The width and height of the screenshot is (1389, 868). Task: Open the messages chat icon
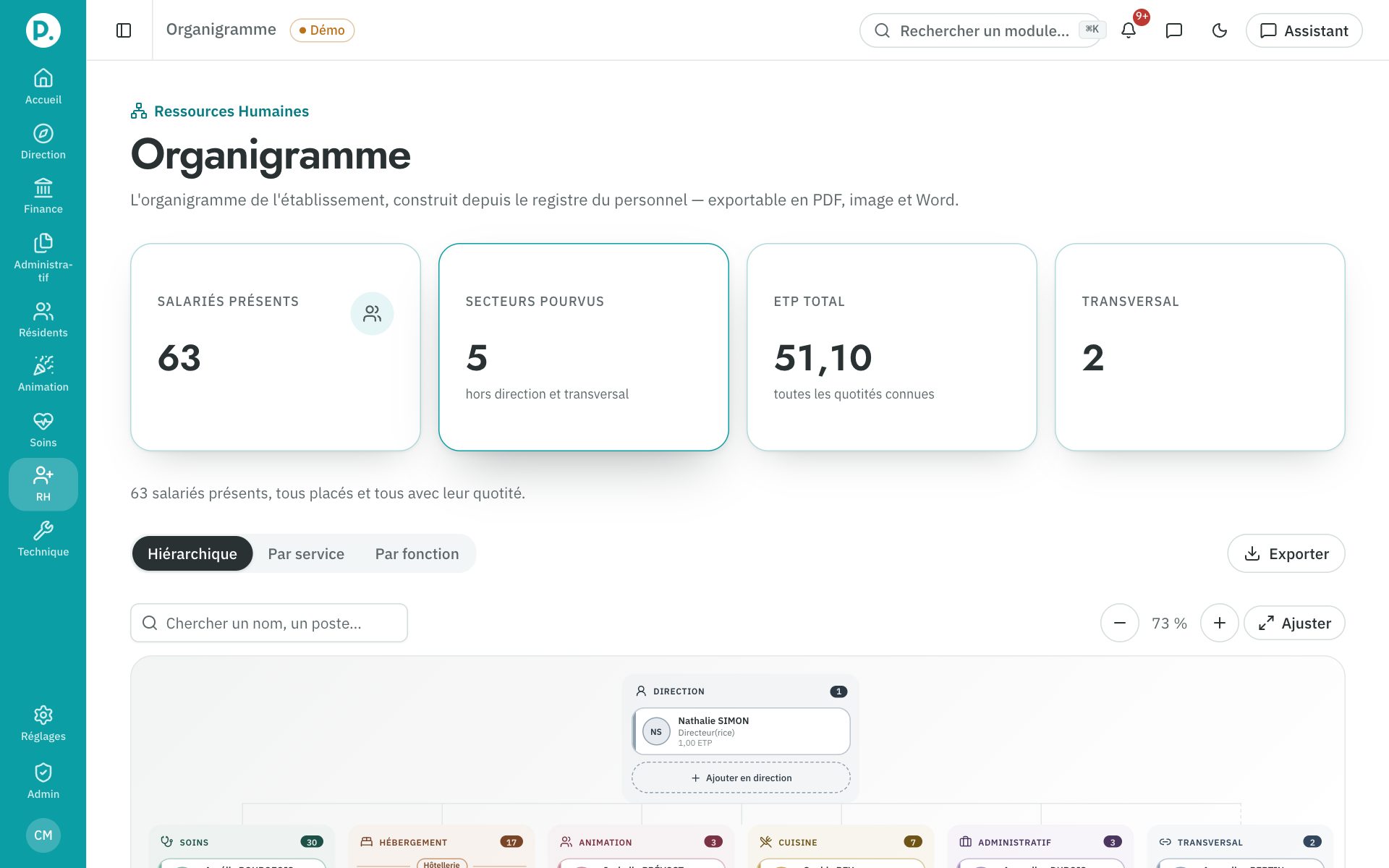(1174, 30)
